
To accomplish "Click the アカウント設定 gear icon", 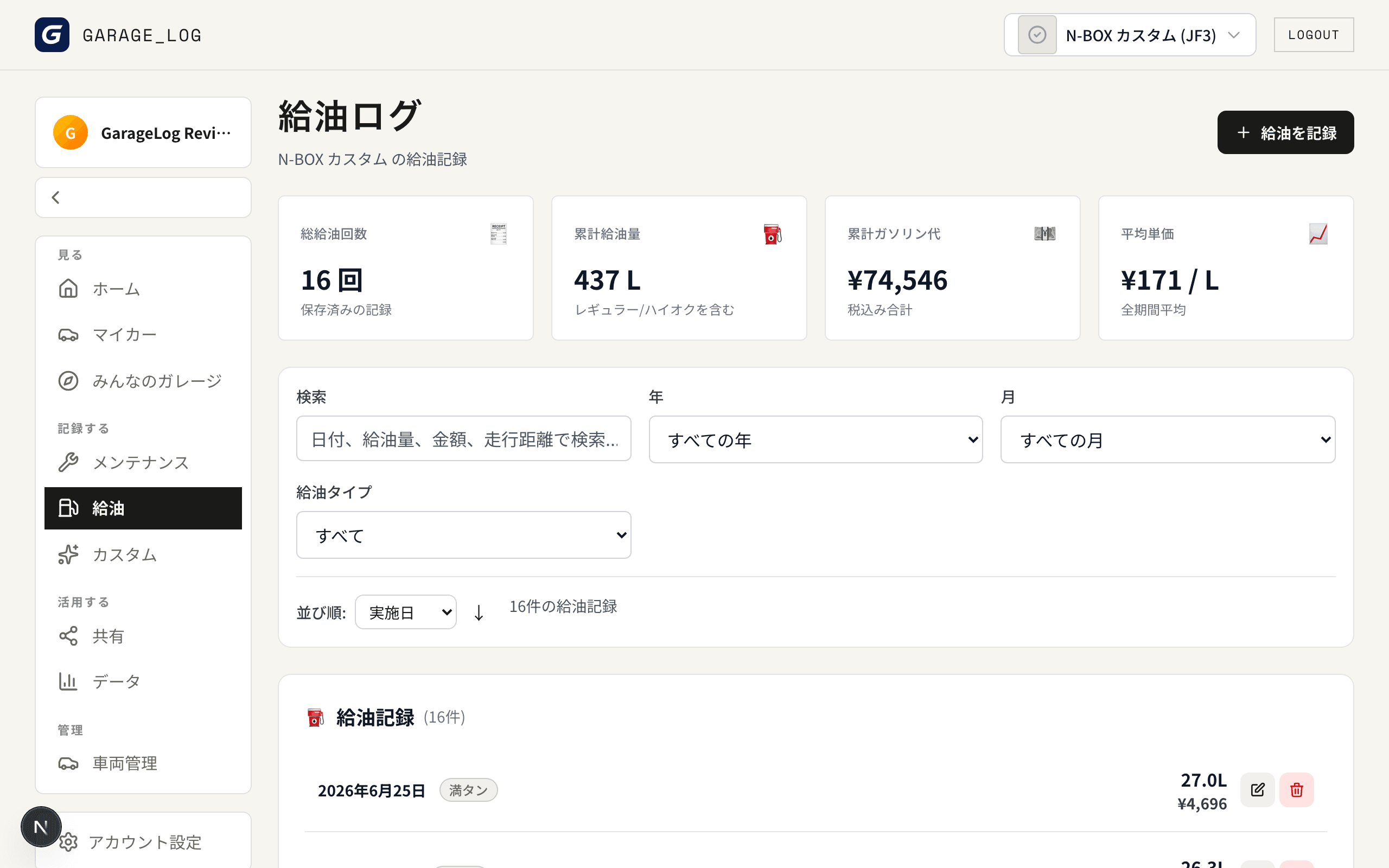I will 68,842.
